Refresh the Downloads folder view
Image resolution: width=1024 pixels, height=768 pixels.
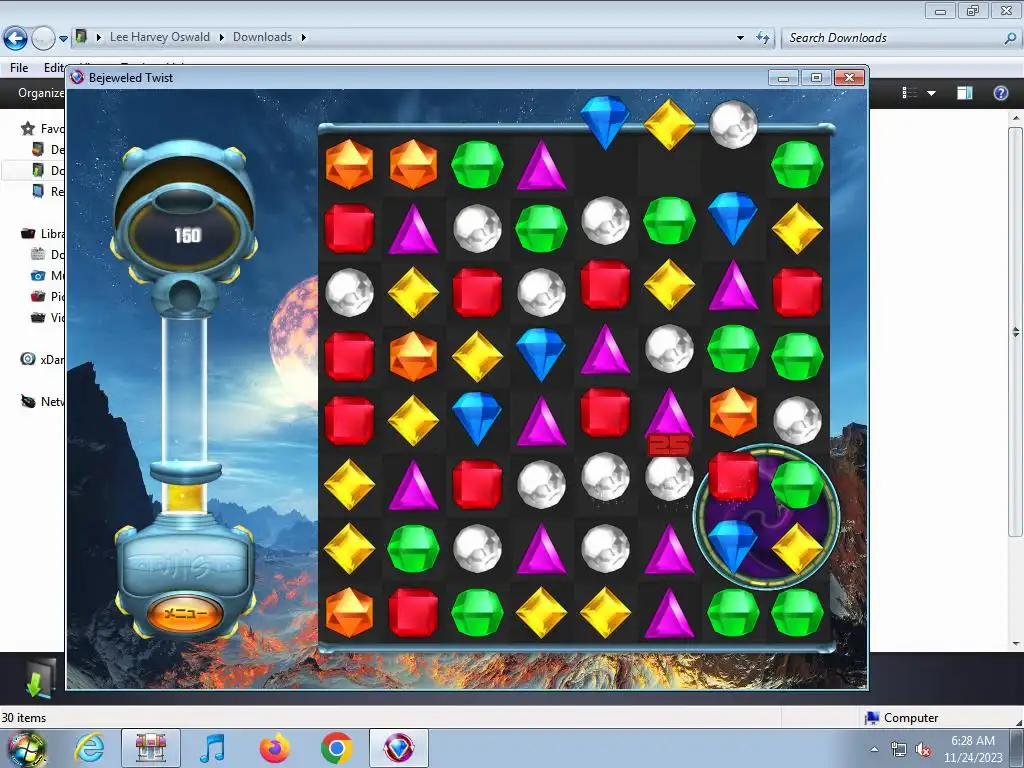pos(763,37)
